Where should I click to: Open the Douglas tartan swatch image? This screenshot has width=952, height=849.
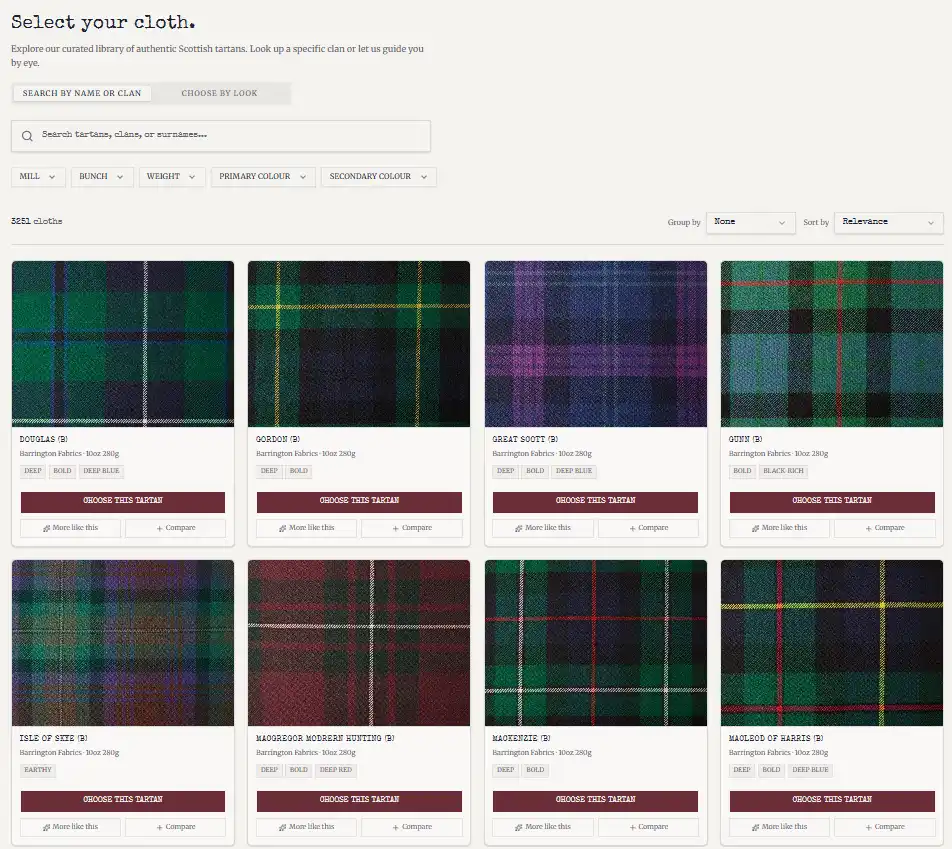(123, 344)
